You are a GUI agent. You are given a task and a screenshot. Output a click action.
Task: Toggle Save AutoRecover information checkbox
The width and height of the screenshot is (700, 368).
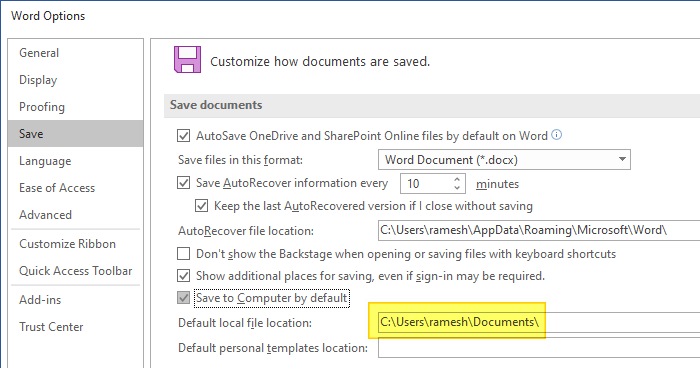(183, 183)
